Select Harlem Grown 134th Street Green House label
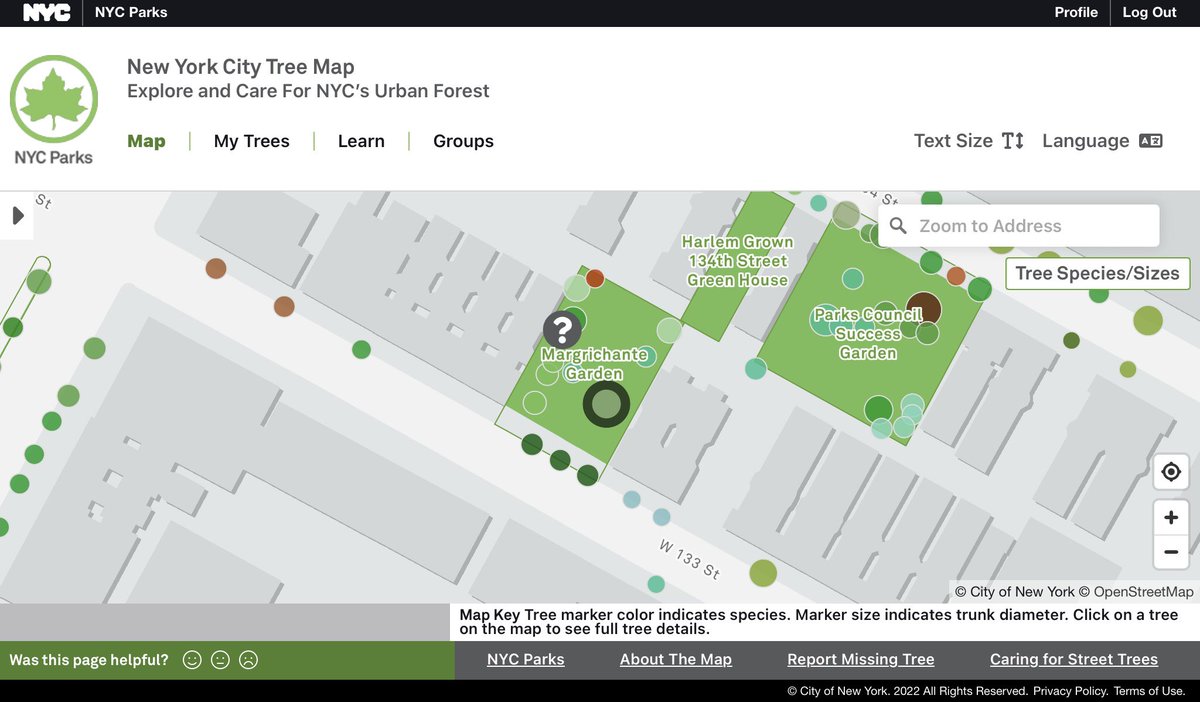The height and width of the screenshot is (702, 1200). point(738,261)
